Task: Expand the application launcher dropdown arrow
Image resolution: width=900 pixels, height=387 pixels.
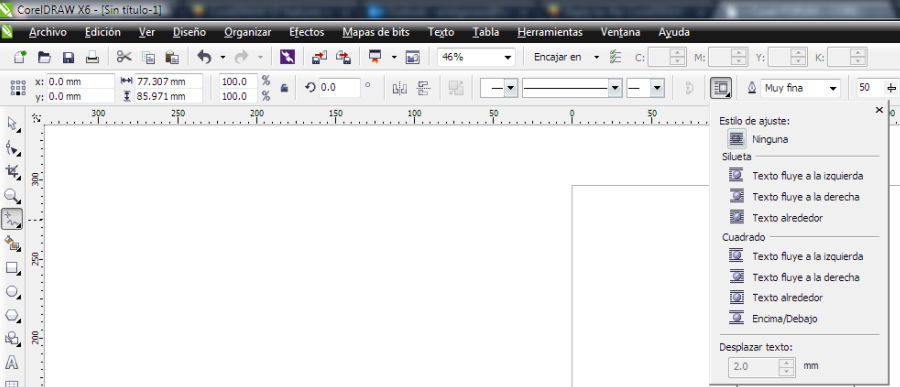Action: click(394, 57)
